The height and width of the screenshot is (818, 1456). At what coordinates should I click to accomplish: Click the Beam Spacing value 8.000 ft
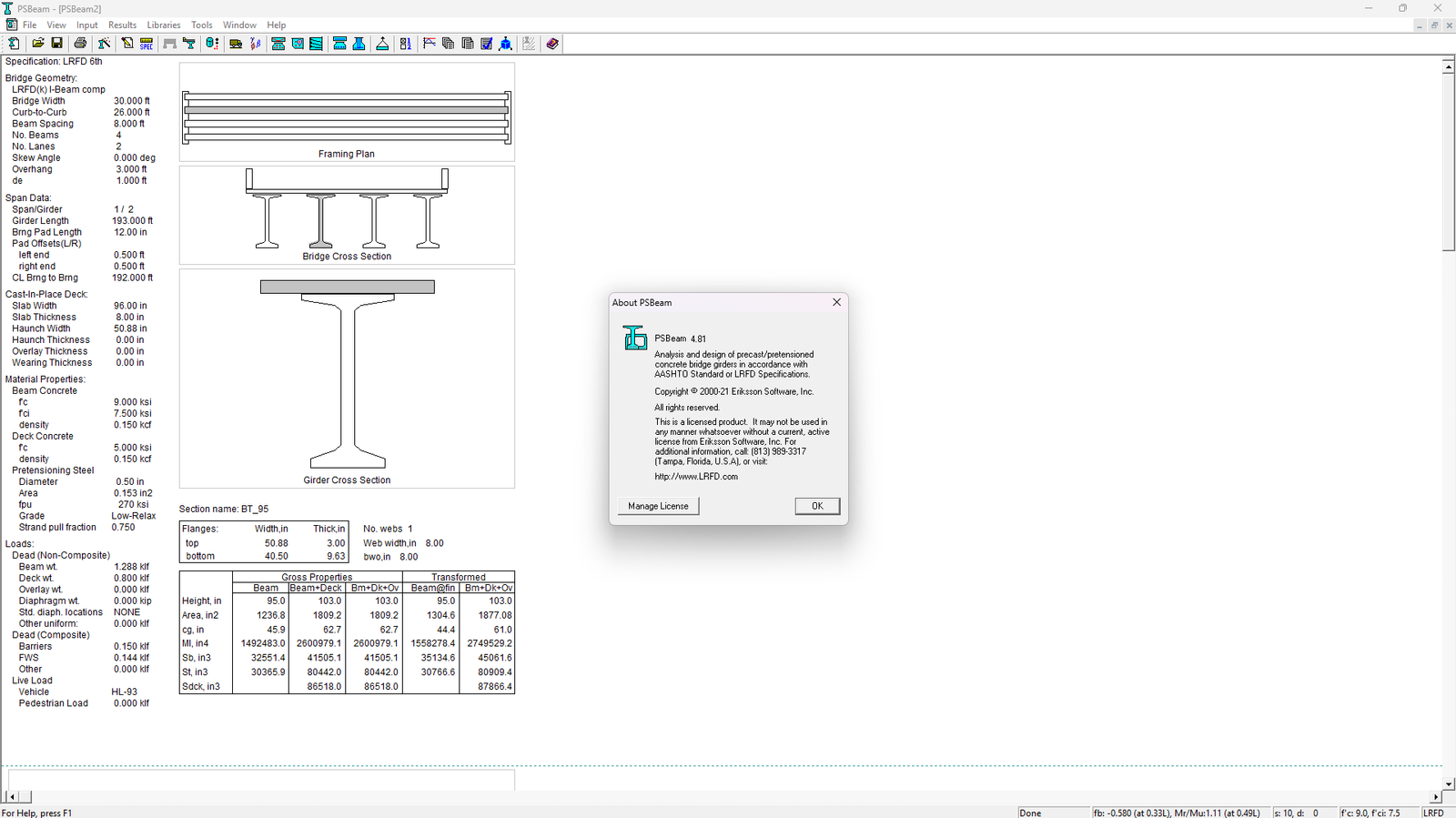tap(128, 124)
